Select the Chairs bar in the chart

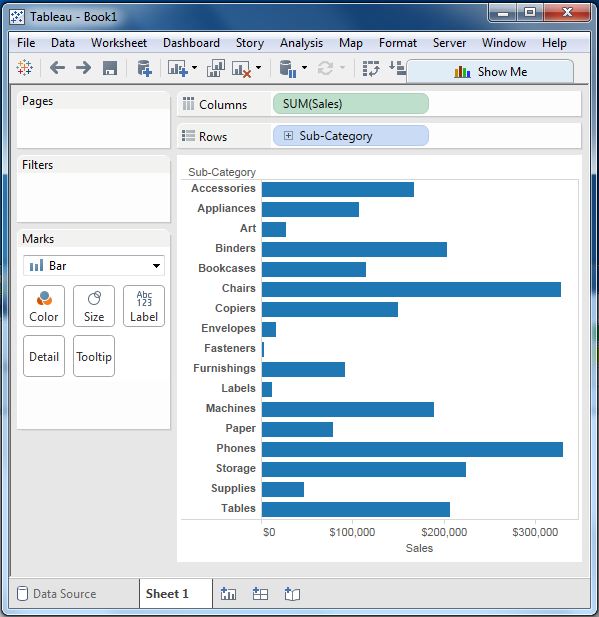(411, 289)
